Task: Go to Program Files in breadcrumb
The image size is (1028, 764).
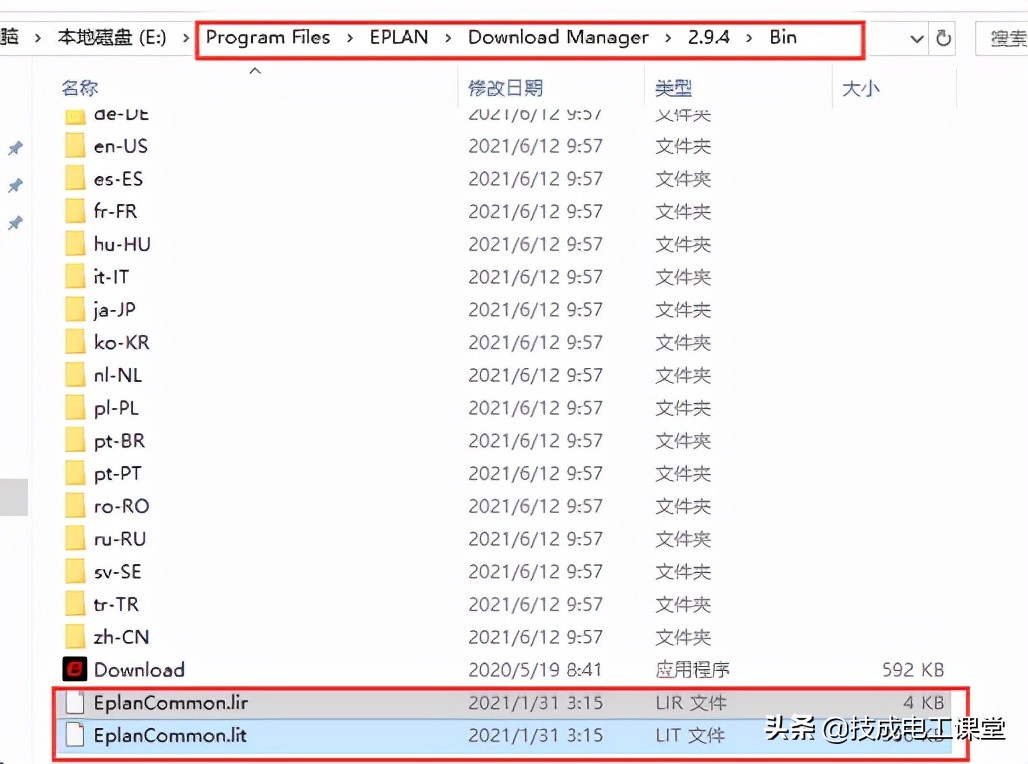Action: coord(268,37)
